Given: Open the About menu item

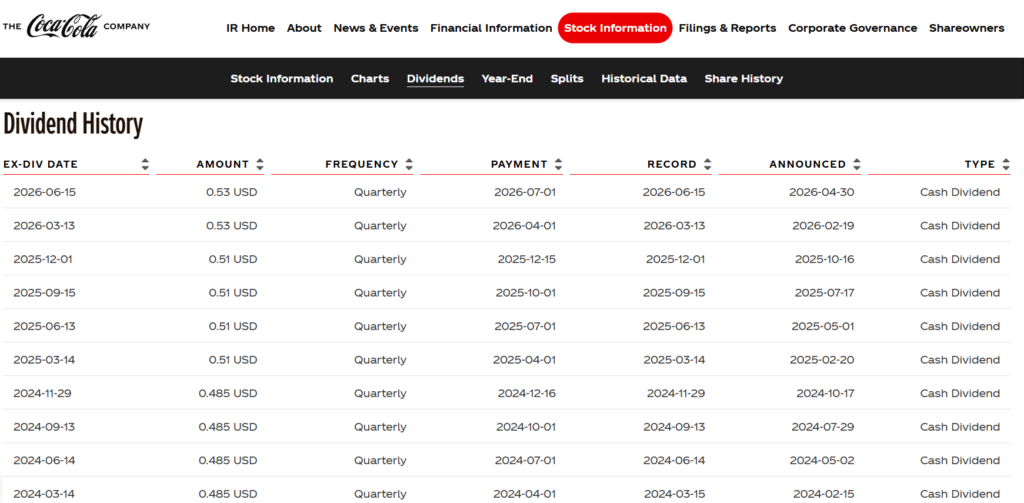Looking at the screenshot, I should 304,28.
